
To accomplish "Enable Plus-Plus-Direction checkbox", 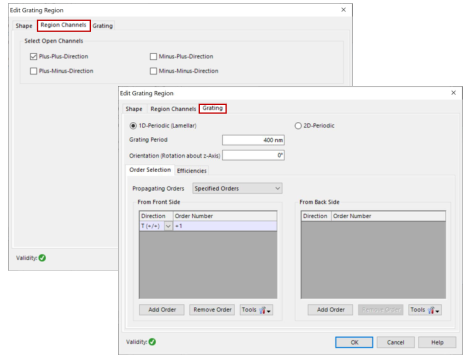I will 33,57.
